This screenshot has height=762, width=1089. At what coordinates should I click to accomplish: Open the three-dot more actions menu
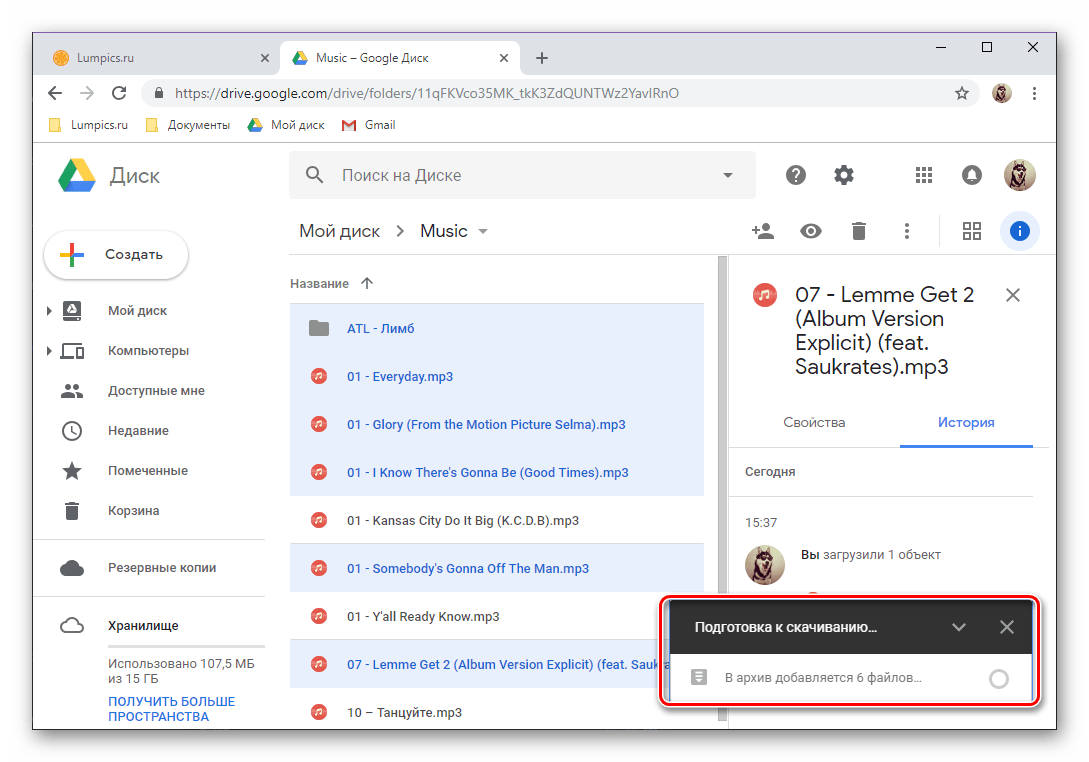[x=906, y=231]
